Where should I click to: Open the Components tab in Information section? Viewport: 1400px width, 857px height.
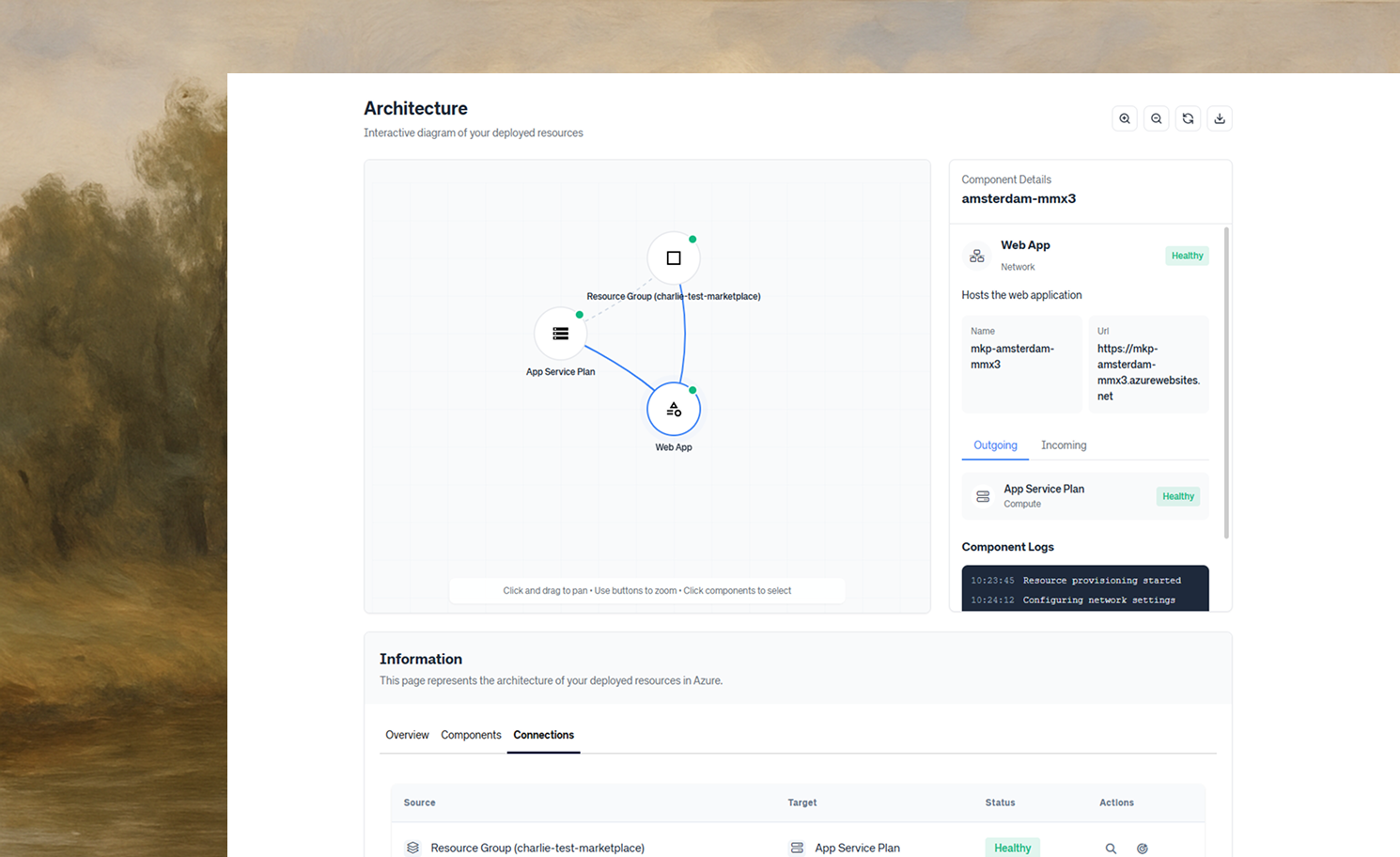(471, 735)
